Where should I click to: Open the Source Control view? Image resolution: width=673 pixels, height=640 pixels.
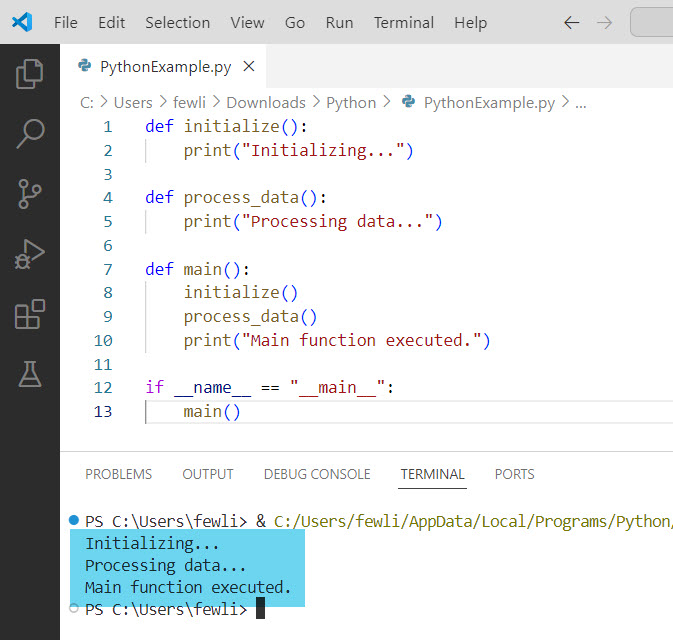click(30, 194)
